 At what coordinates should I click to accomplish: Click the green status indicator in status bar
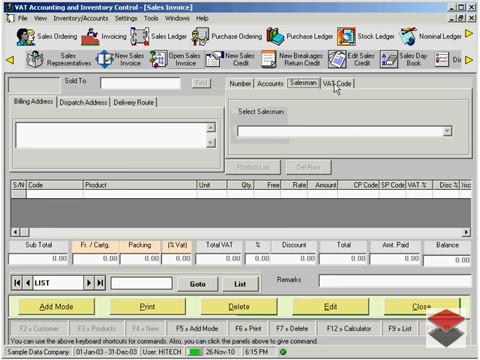[283, 352]
